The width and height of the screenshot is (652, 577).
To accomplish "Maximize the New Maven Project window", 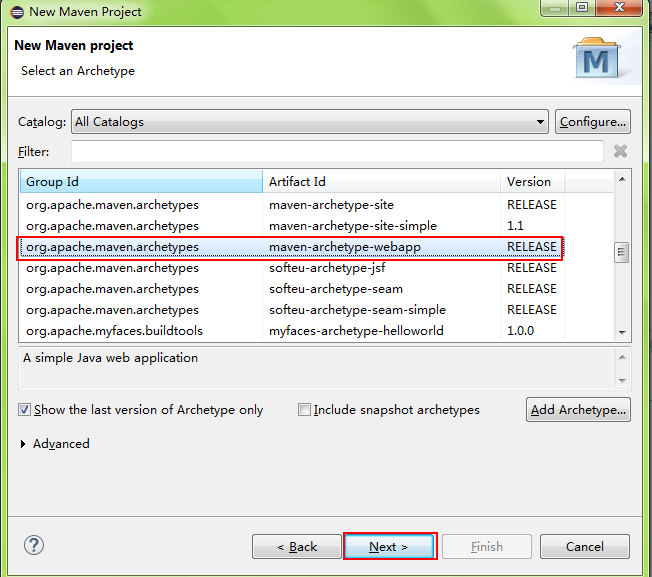I will tap(582, 7).
